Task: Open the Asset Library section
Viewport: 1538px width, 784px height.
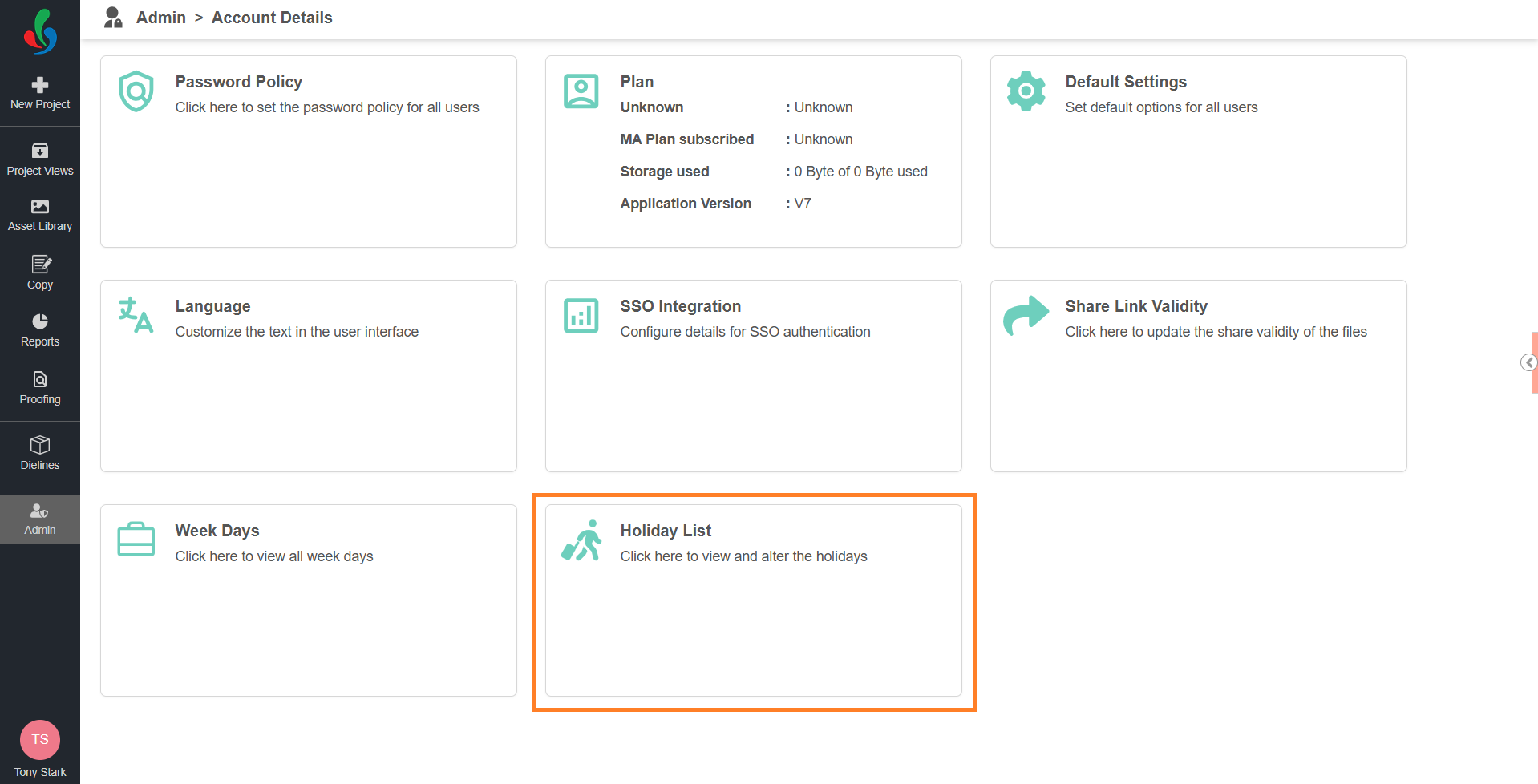Action: (40, 216)
